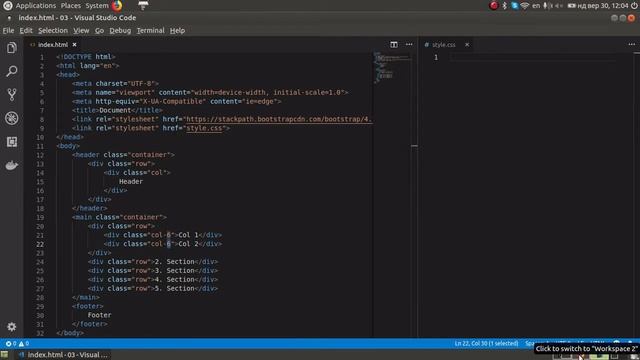Open the Search view in activity bar
640x360 pixels.
point(11,71)
